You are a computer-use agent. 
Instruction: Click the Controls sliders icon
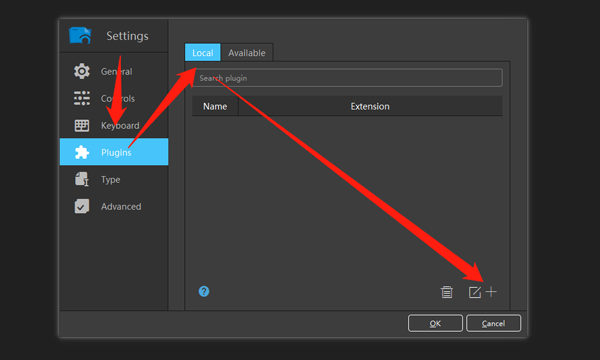tap(82, 98)
